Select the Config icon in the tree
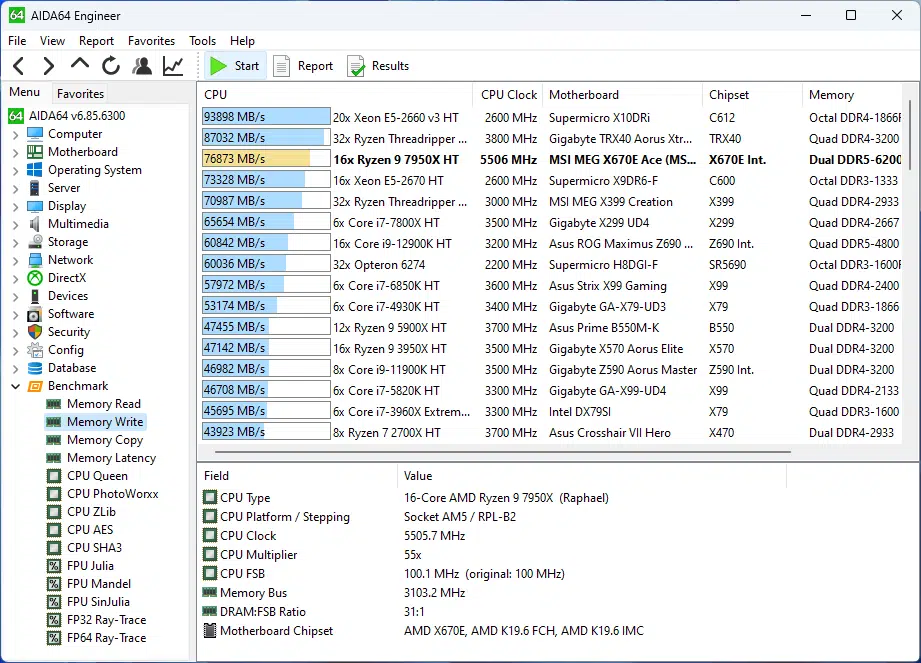 pyautogui.click(x=35, y=350)
